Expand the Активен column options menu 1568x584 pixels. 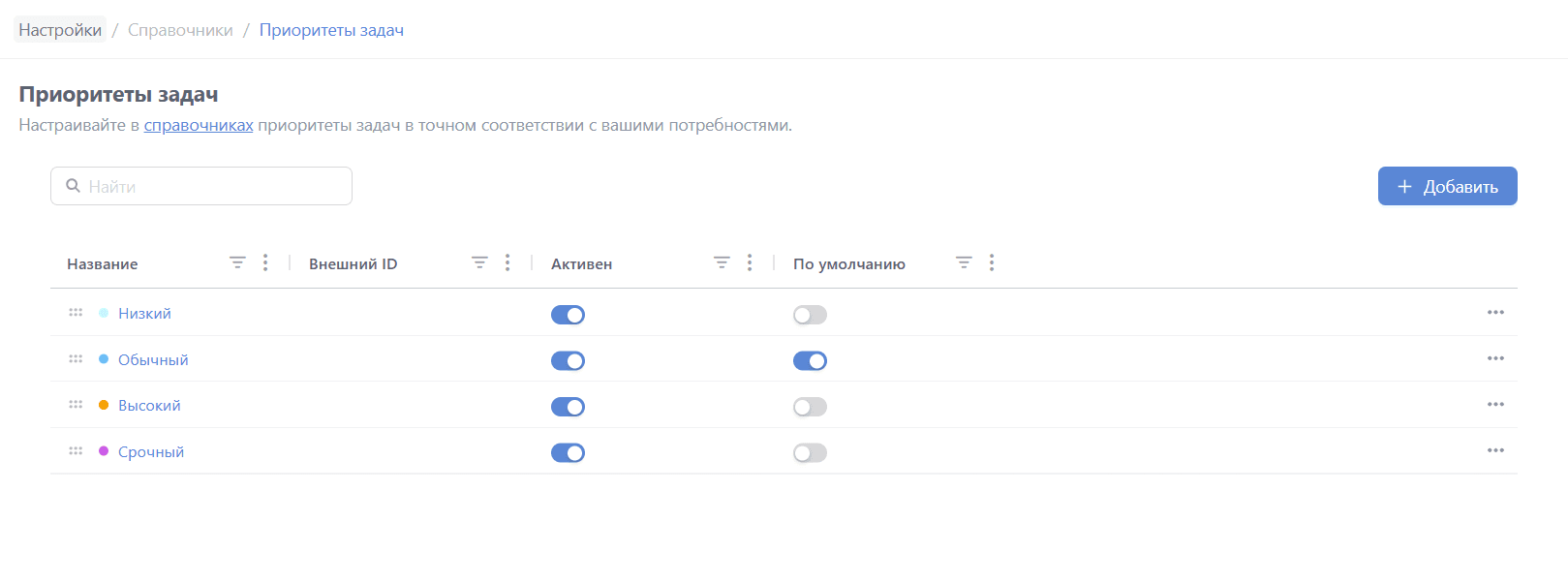(750, 262)
